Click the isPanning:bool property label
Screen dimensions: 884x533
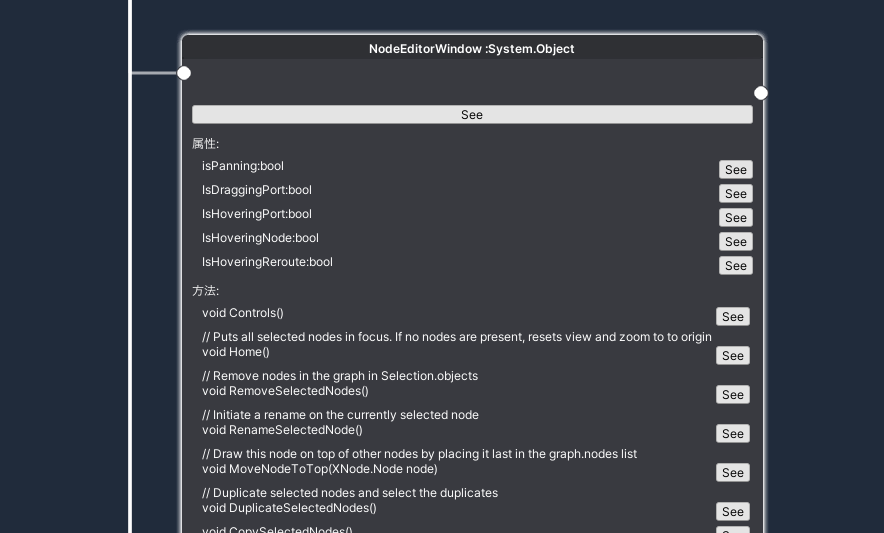click(243, 166)
